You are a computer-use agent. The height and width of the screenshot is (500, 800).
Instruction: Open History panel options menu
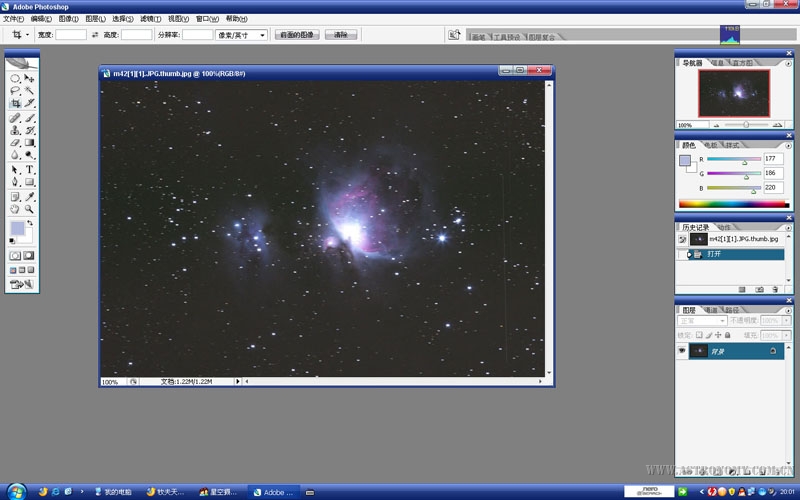click(788, 228)
